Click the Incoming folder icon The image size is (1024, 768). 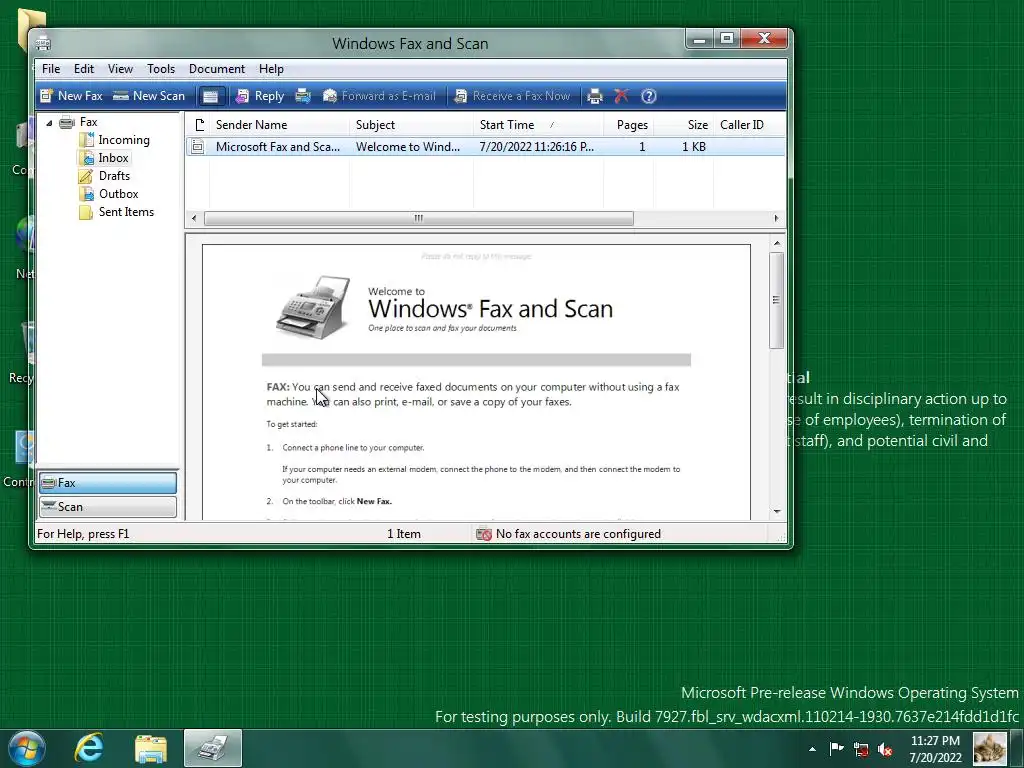(x=86, y=140)
